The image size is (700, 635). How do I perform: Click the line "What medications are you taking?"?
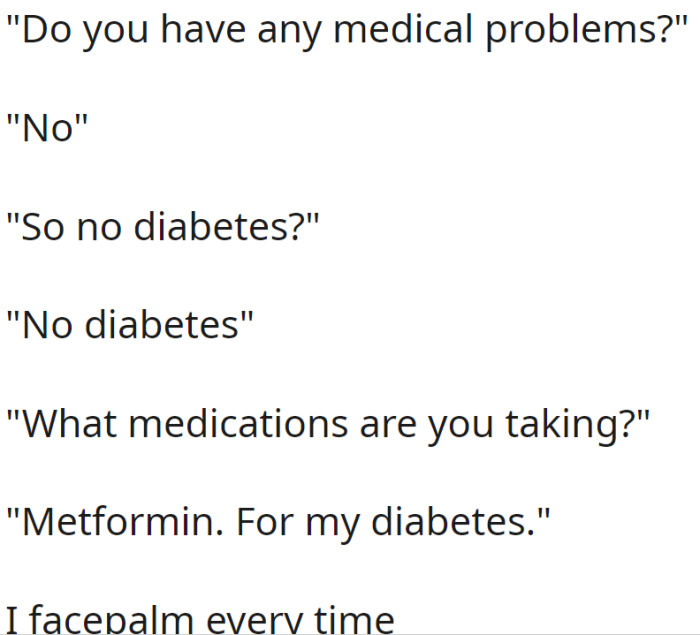pos(328,424)
